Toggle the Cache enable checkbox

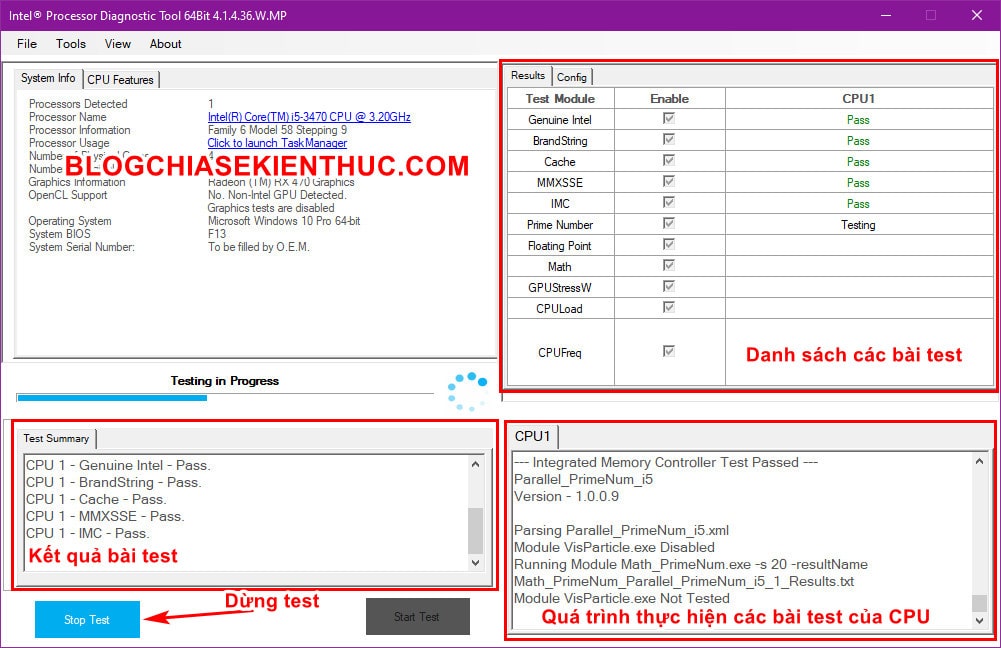pos(669,160)
